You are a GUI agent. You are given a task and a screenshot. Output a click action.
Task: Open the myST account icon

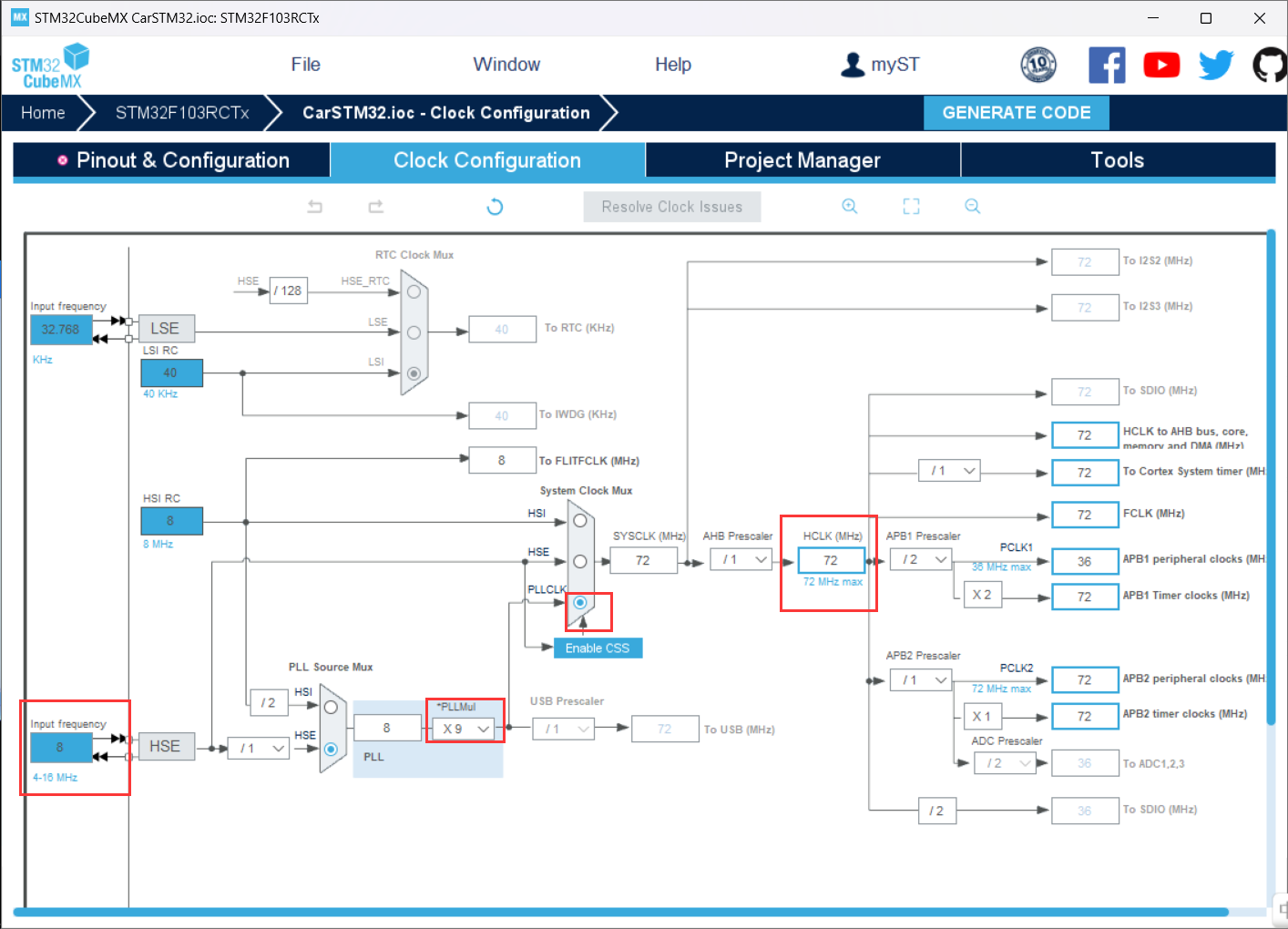point(853,65)
